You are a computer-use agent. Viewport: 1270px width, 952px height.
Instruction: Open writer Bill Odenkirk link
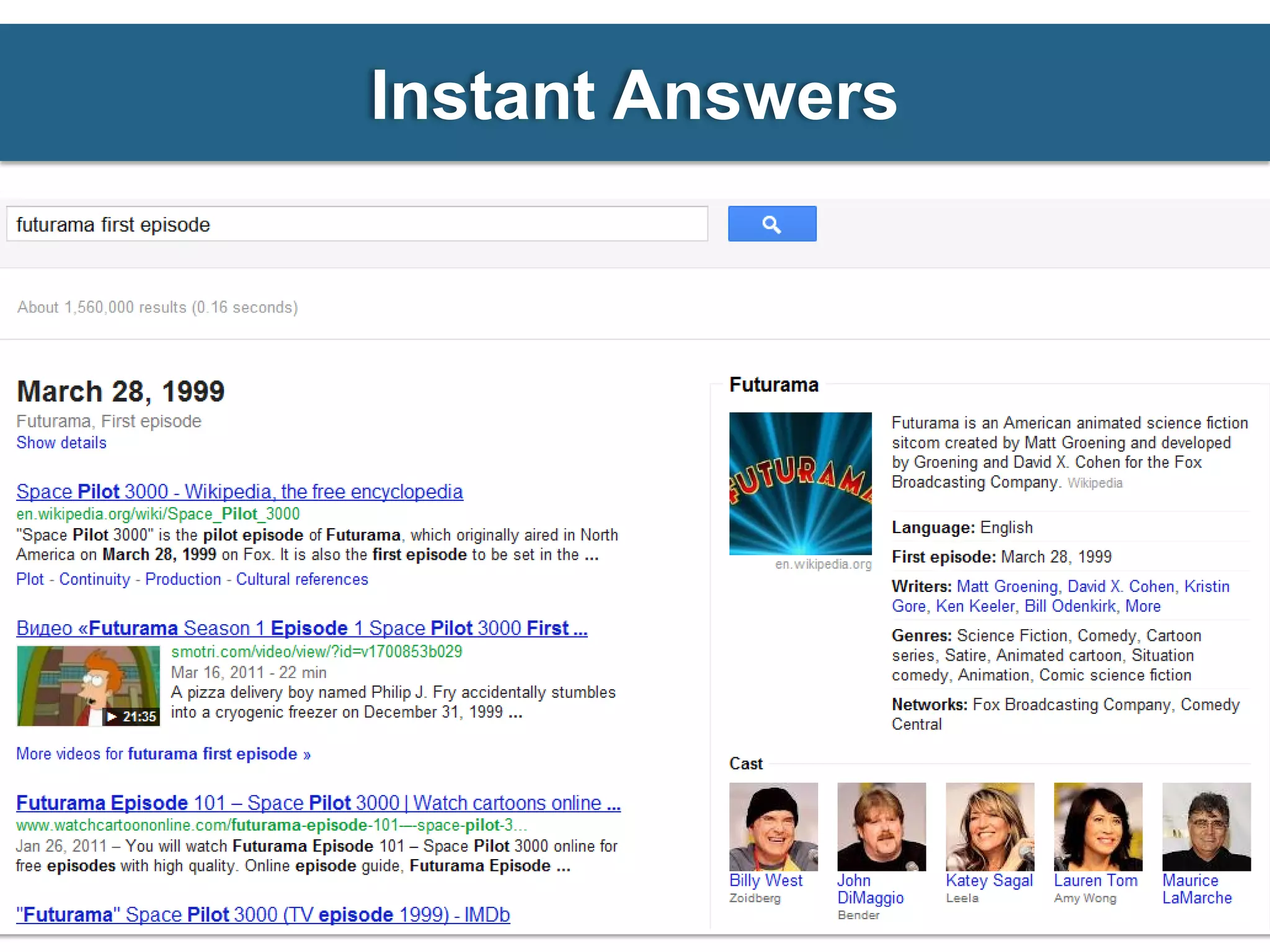(x=1070, y=606)
